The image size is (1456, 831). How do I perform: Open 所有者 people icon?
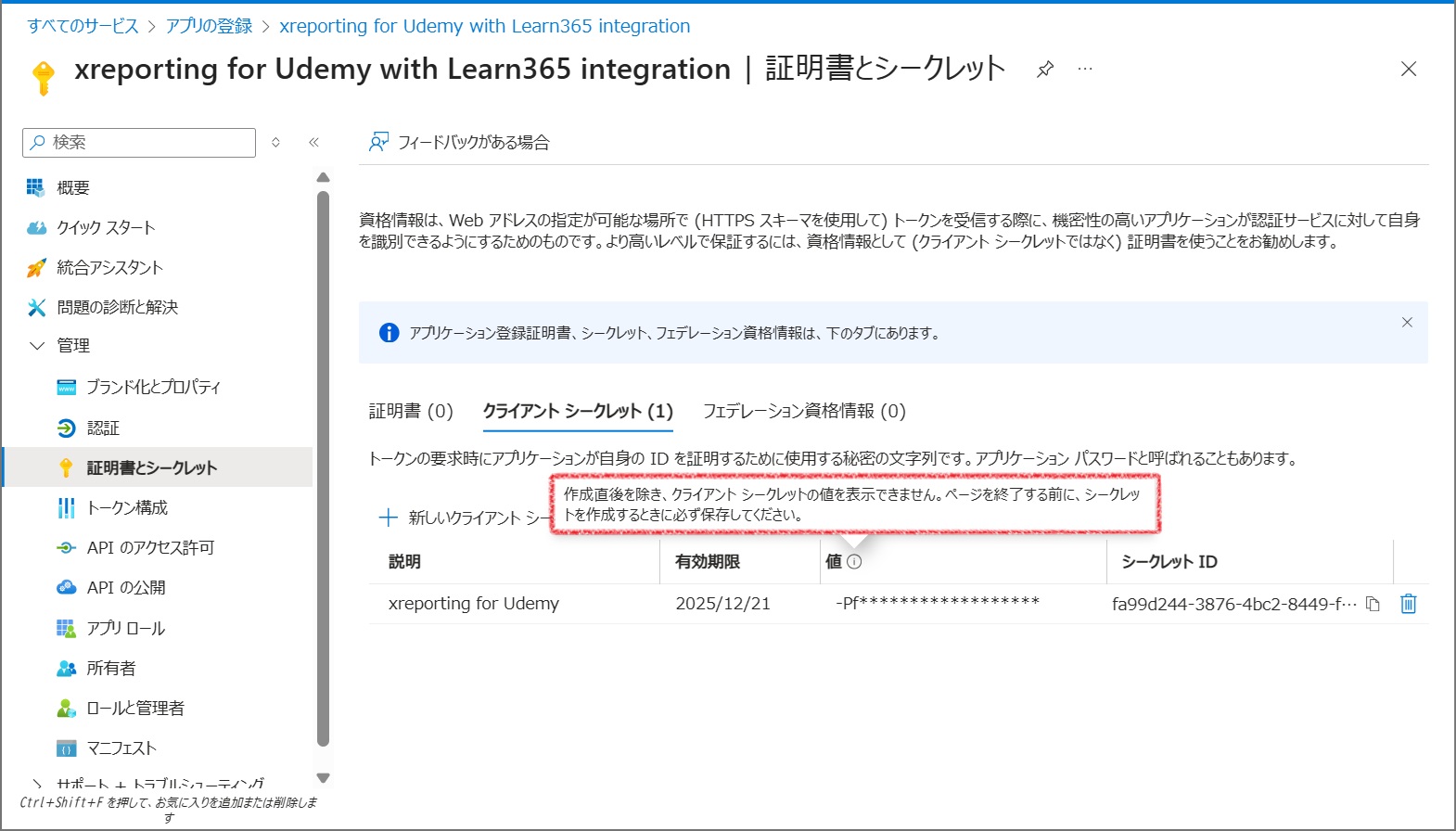click(66, 668)
